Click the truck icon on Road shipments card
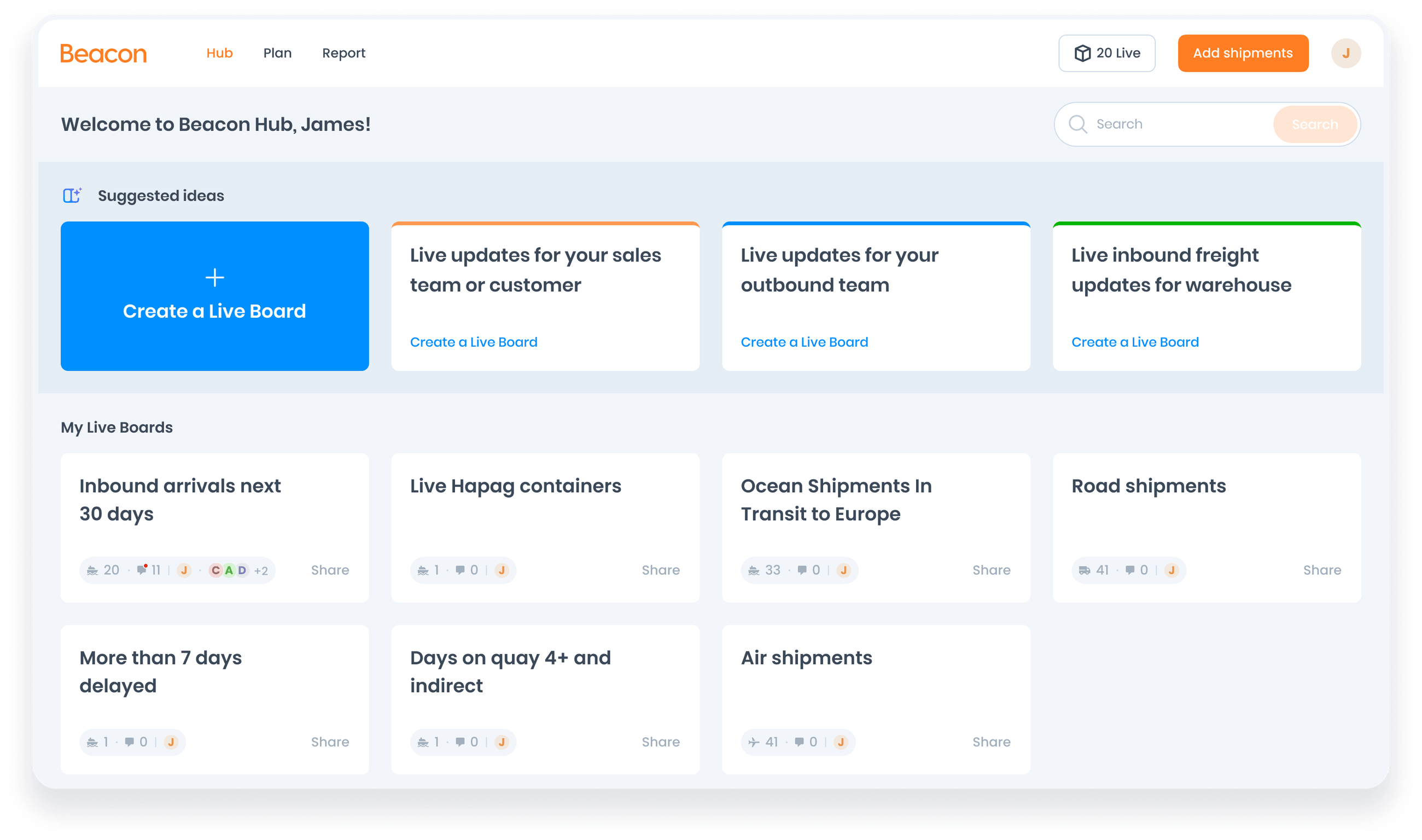Screen dimensions: 1422x840 tap(1084, 570)
